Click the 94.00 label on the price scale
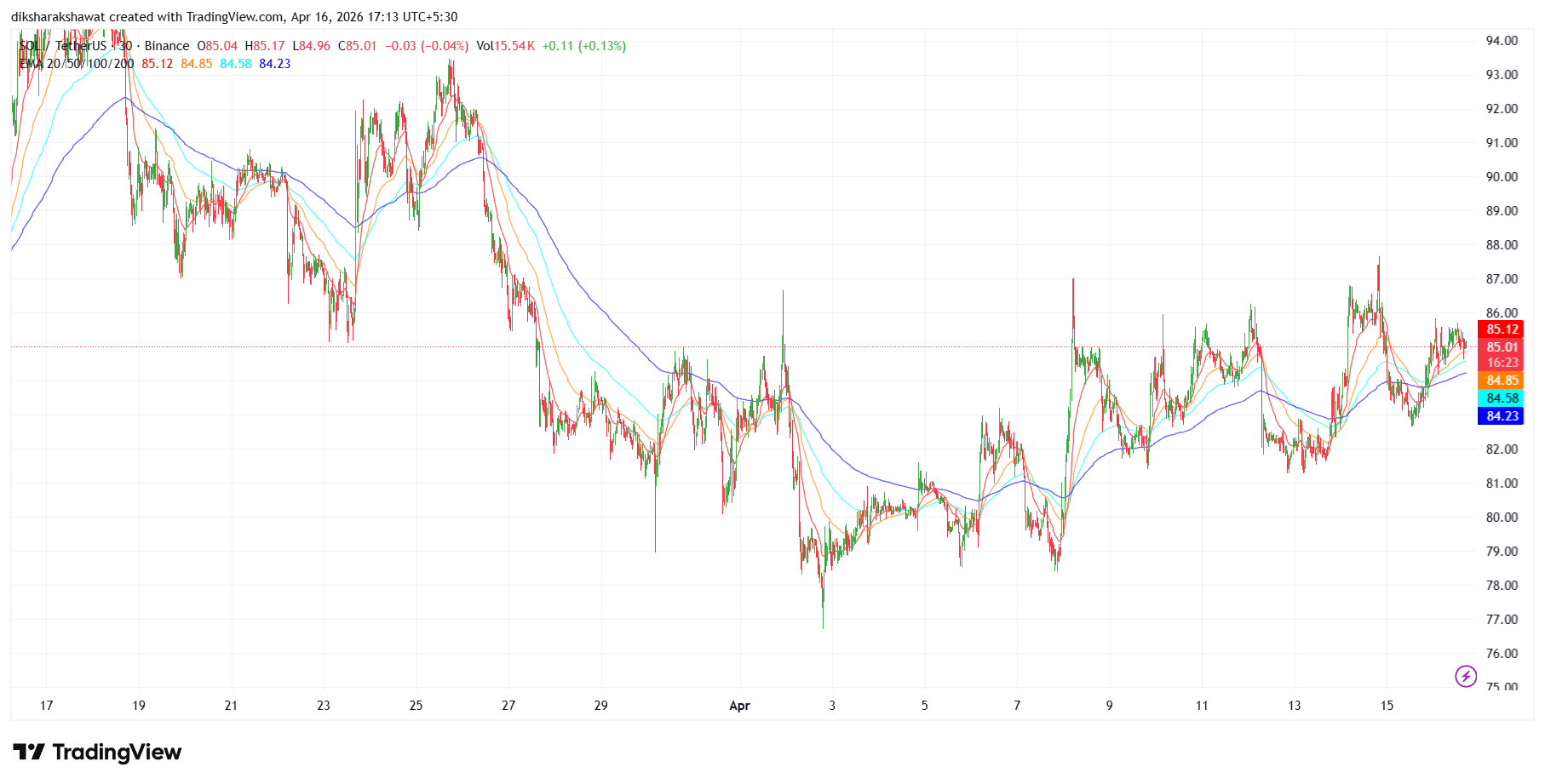The height and width of the screenshot is (784, 1545). coord(1502,39)
